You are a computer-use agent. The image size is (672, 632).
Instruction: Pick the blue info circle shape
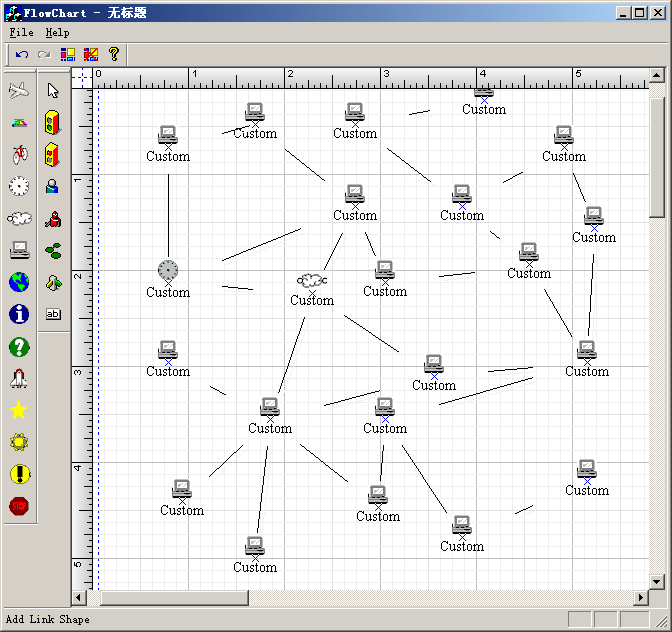(18, 314)
